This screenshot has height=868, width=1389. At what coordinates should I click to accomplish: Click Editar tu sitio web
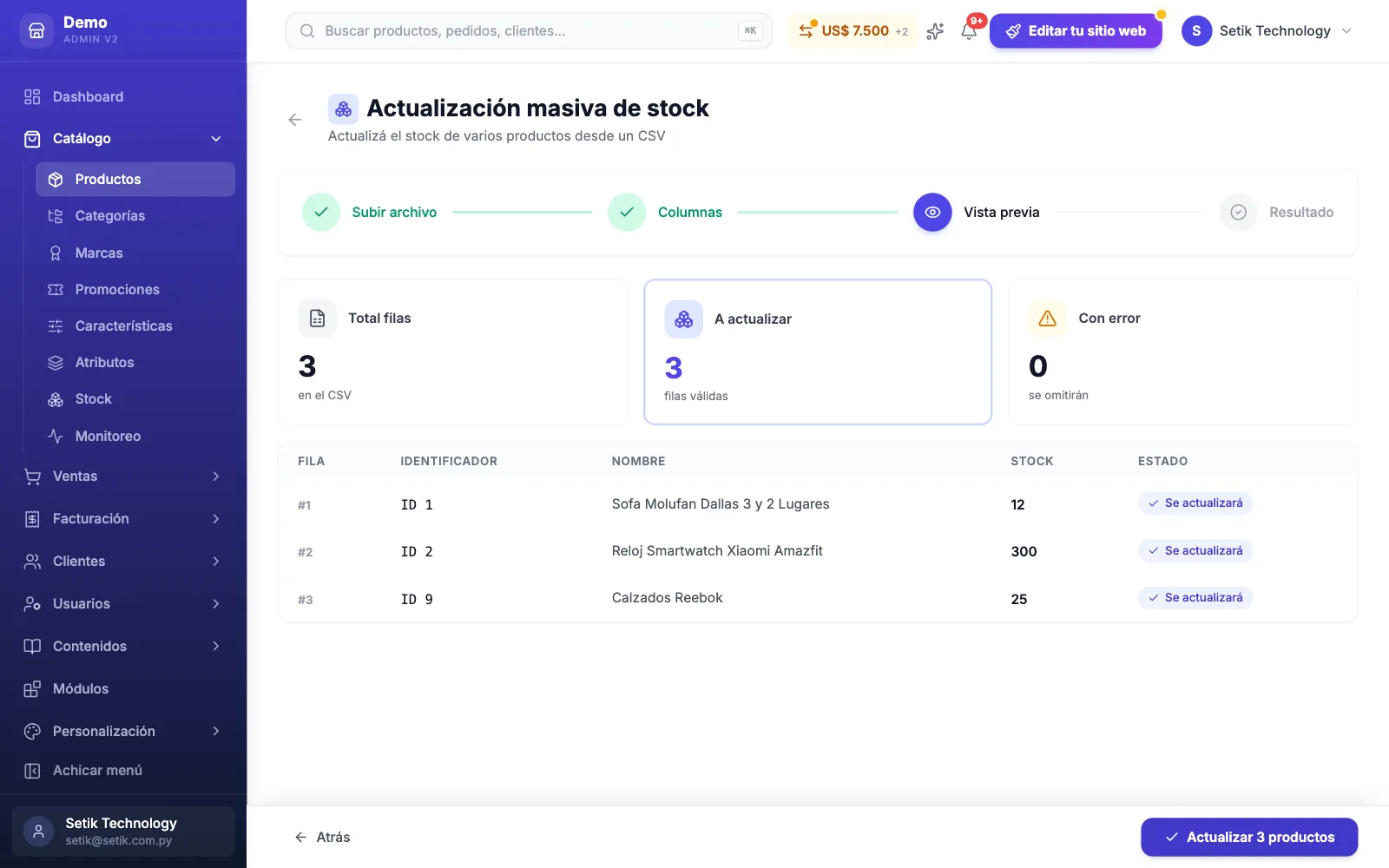[1076, 31]
